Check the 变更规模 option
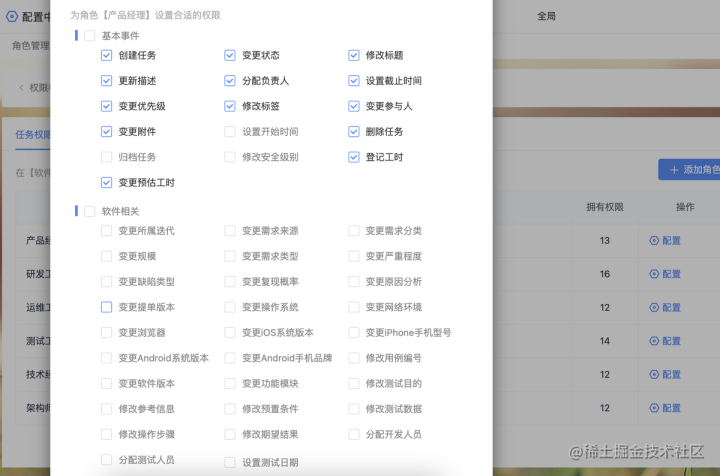This screenshot has height=476, width=720. (x=106, y=256)
